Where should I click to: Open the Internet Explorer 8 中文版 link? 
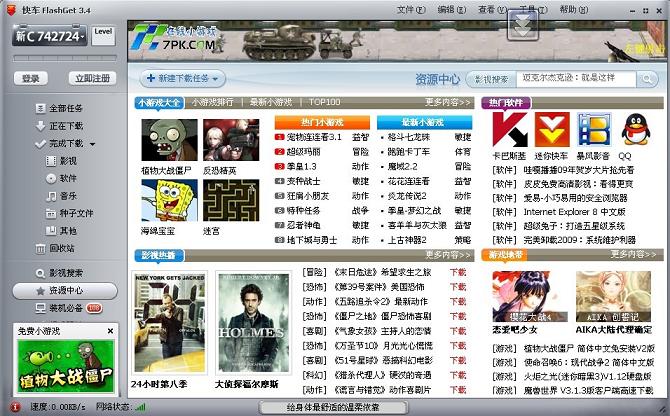574,212
